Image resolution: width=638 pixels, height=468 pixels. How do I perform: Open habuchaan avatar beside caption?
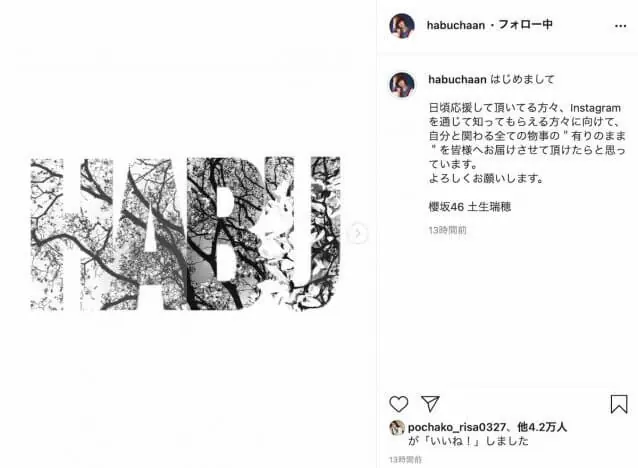click(402, 85)
